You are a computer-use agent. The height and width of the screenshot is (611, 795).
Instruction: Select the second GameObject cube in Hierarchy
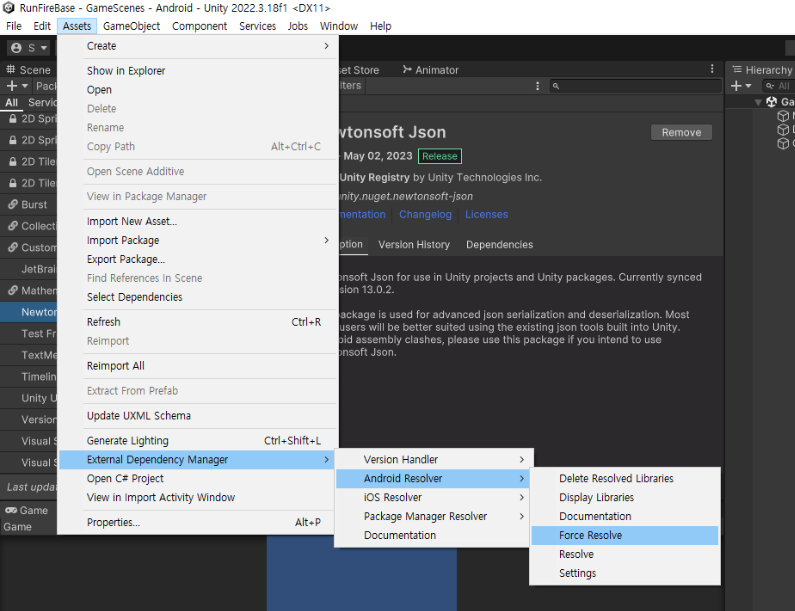[x=783, y=130]
